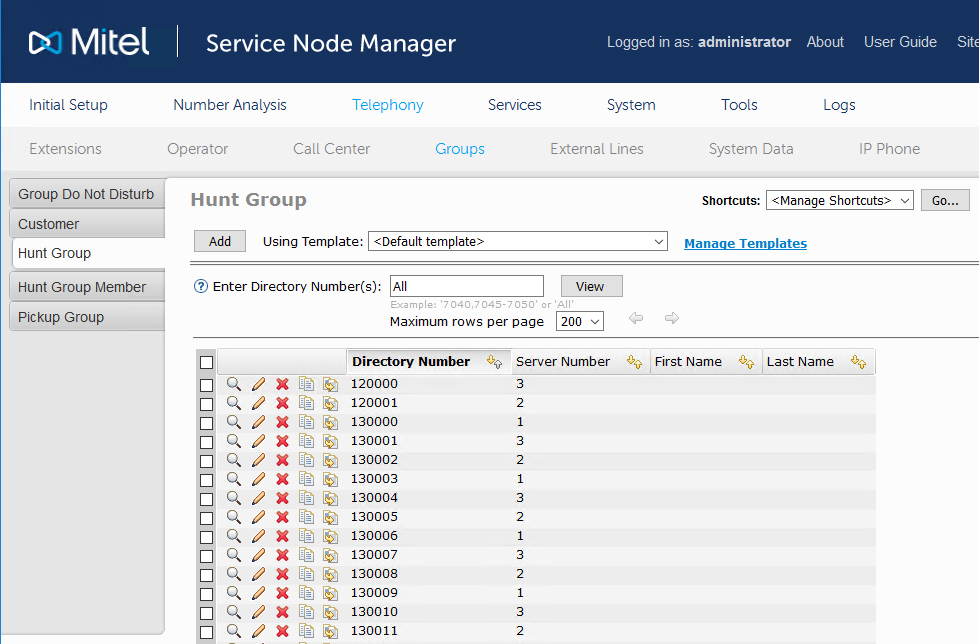Open the Manage Shortcuts dropdown
Image resolution: width=979 pixels, height=644 pixels.
839,201
